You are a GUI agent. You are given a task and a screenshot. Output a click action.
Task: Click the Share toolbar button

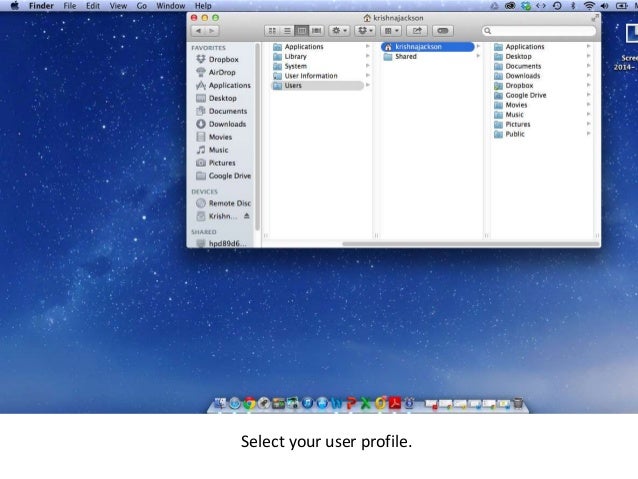[x=417, y=31]
